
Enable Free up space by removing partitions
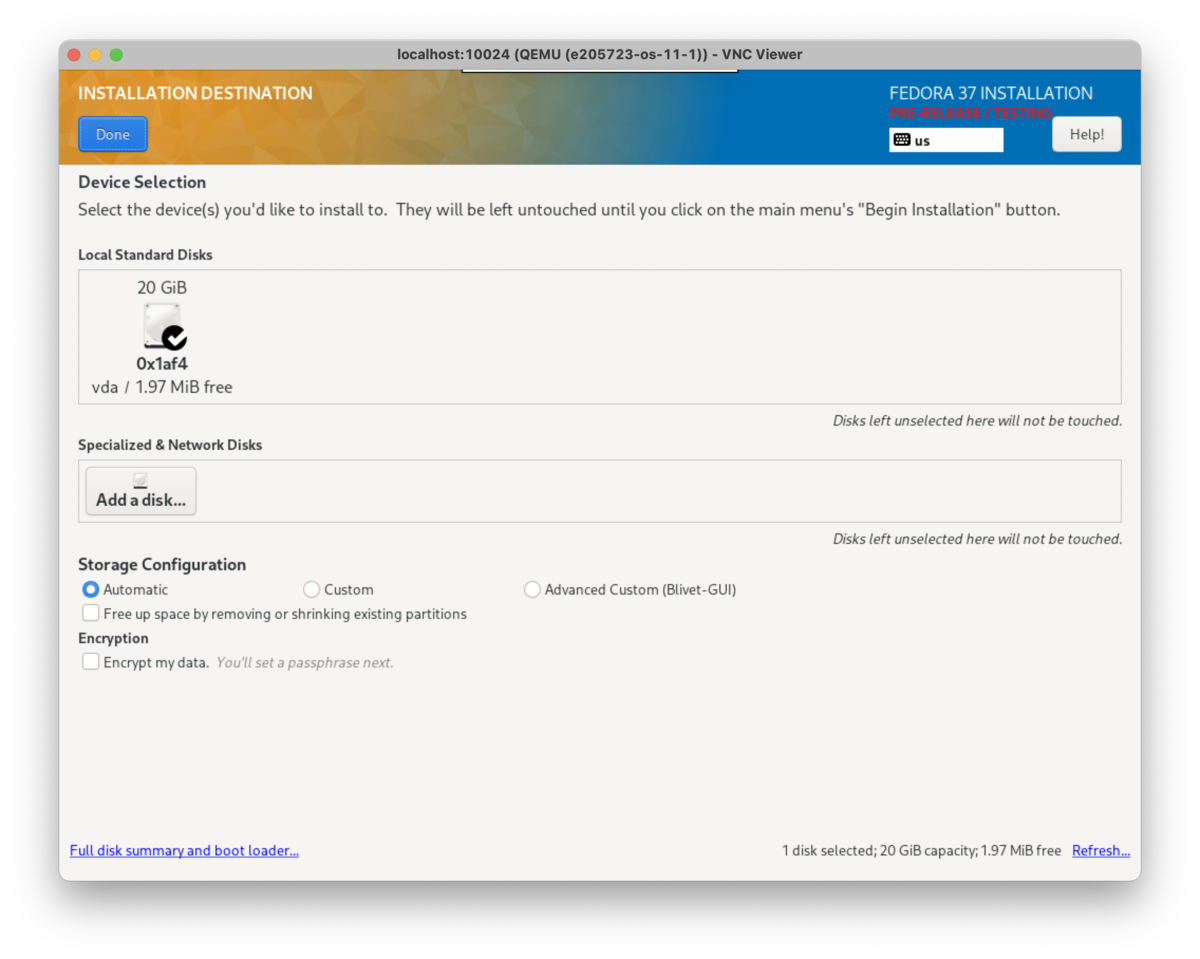(x=91, y=613)
